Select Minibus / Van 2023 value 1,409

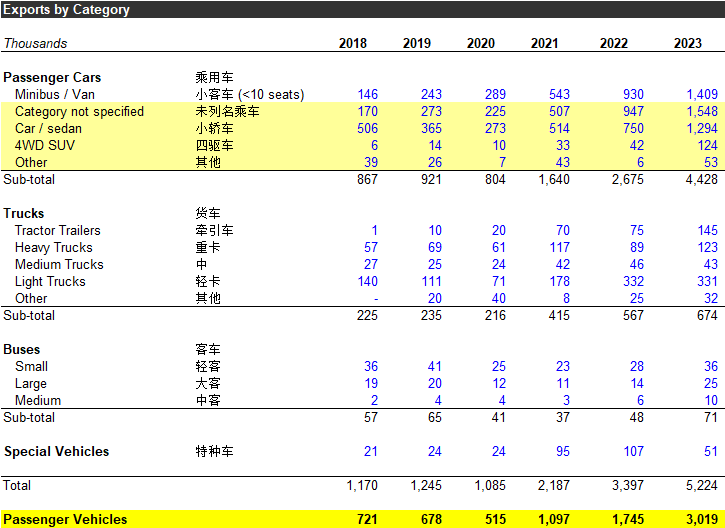pos(702,94)
